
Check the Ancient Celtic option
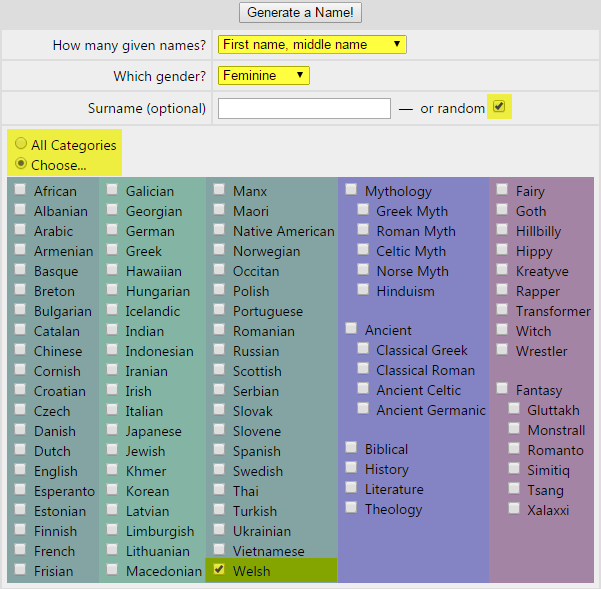click(x=363, y=389)
